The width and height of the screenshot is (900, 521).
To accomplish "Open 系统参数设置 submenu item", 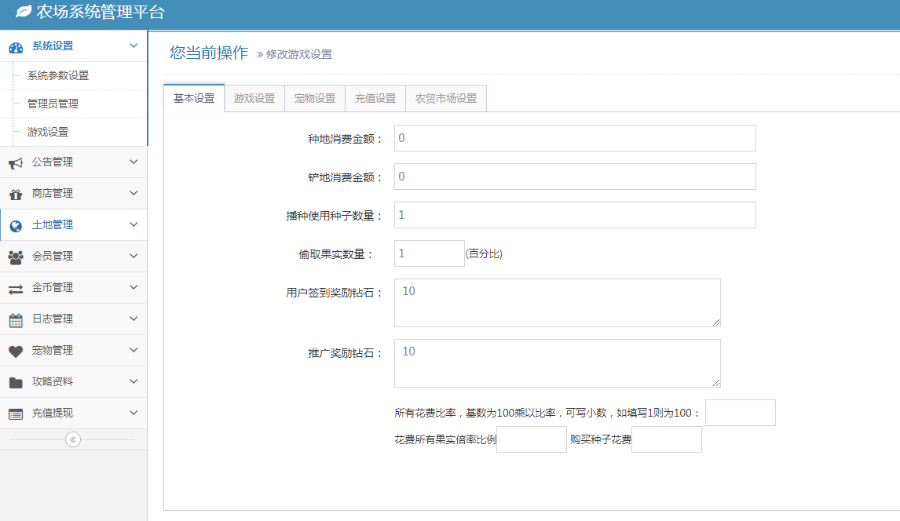I will [58, 76].
